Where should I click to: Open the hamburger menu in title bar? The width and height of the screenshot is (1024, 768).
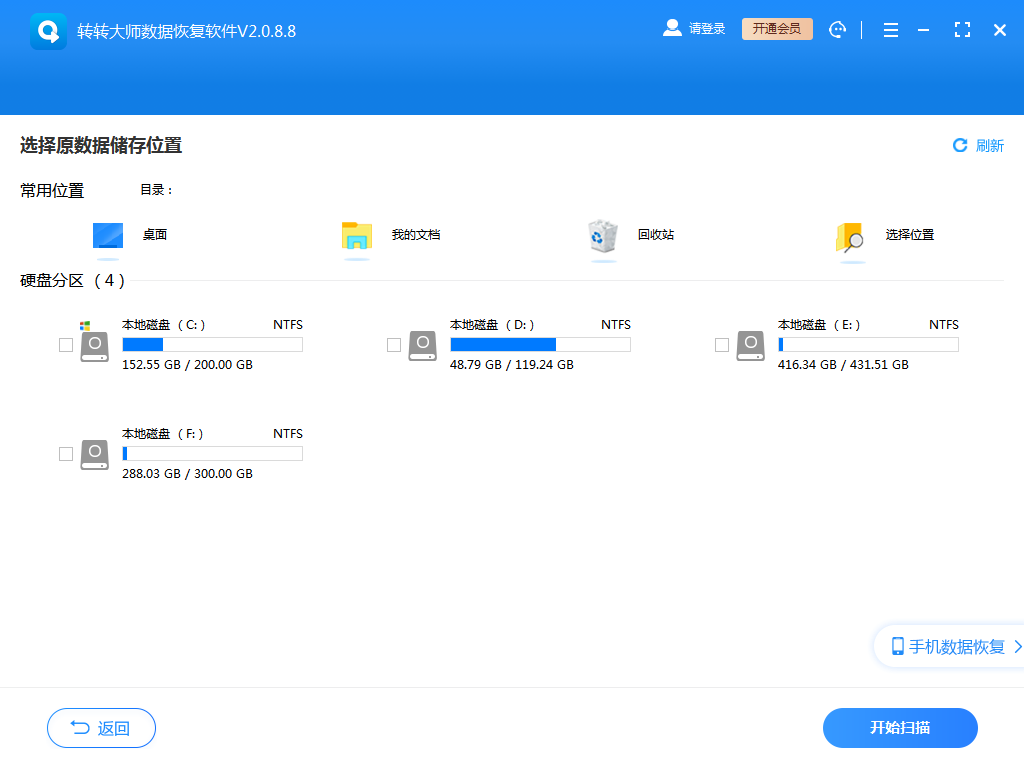point(890,29)
